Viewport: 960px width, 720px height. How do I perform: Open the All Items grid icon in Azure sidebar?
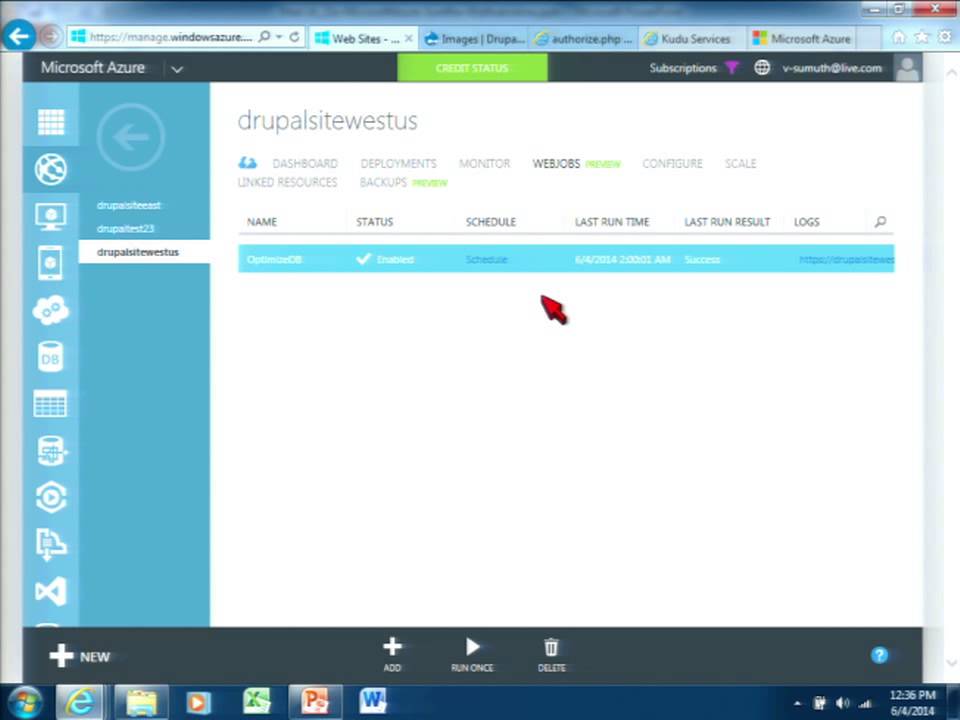click(51, 122)
